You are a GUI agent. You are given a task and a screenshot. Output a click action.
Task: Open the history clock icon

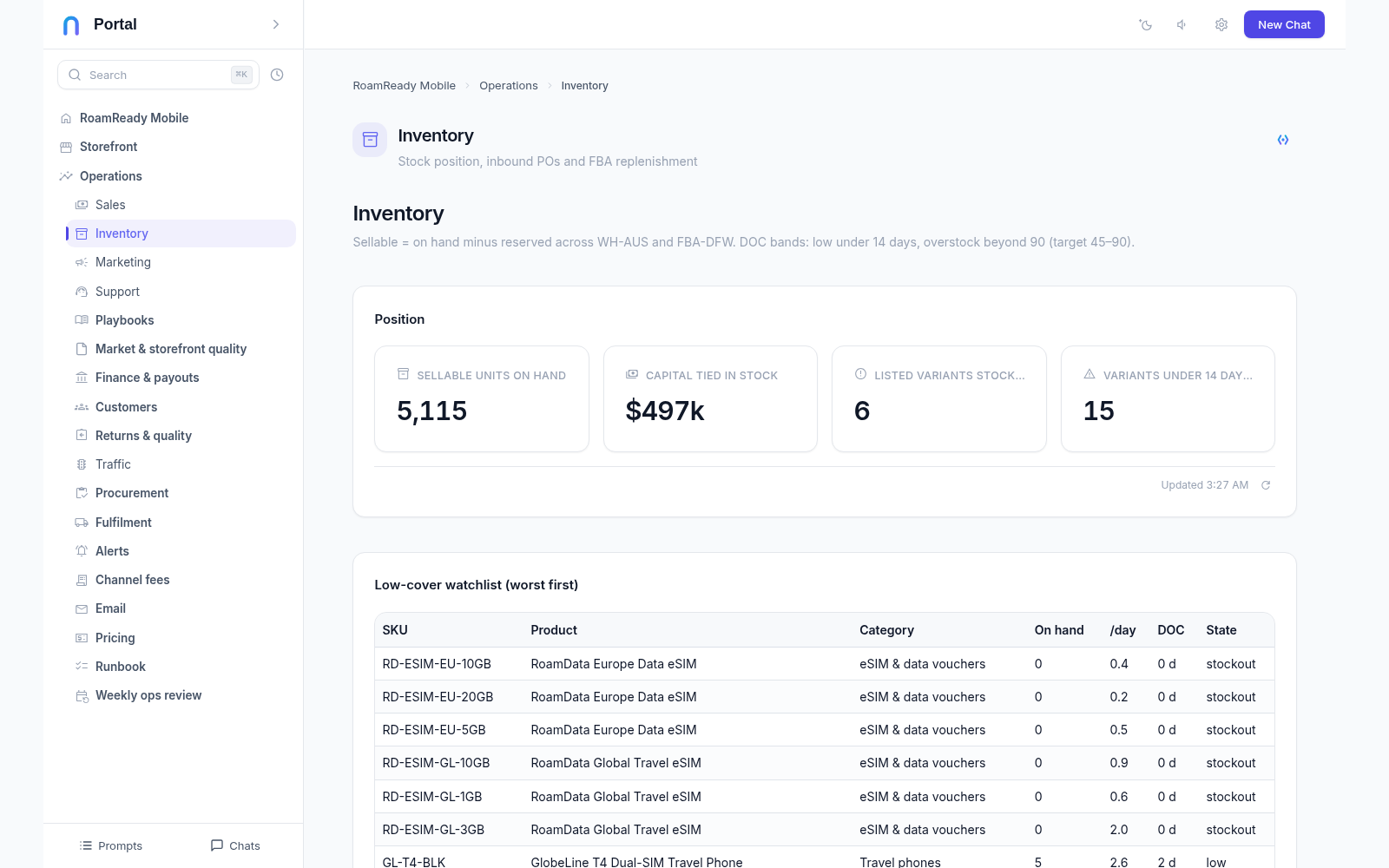[277, 75]
